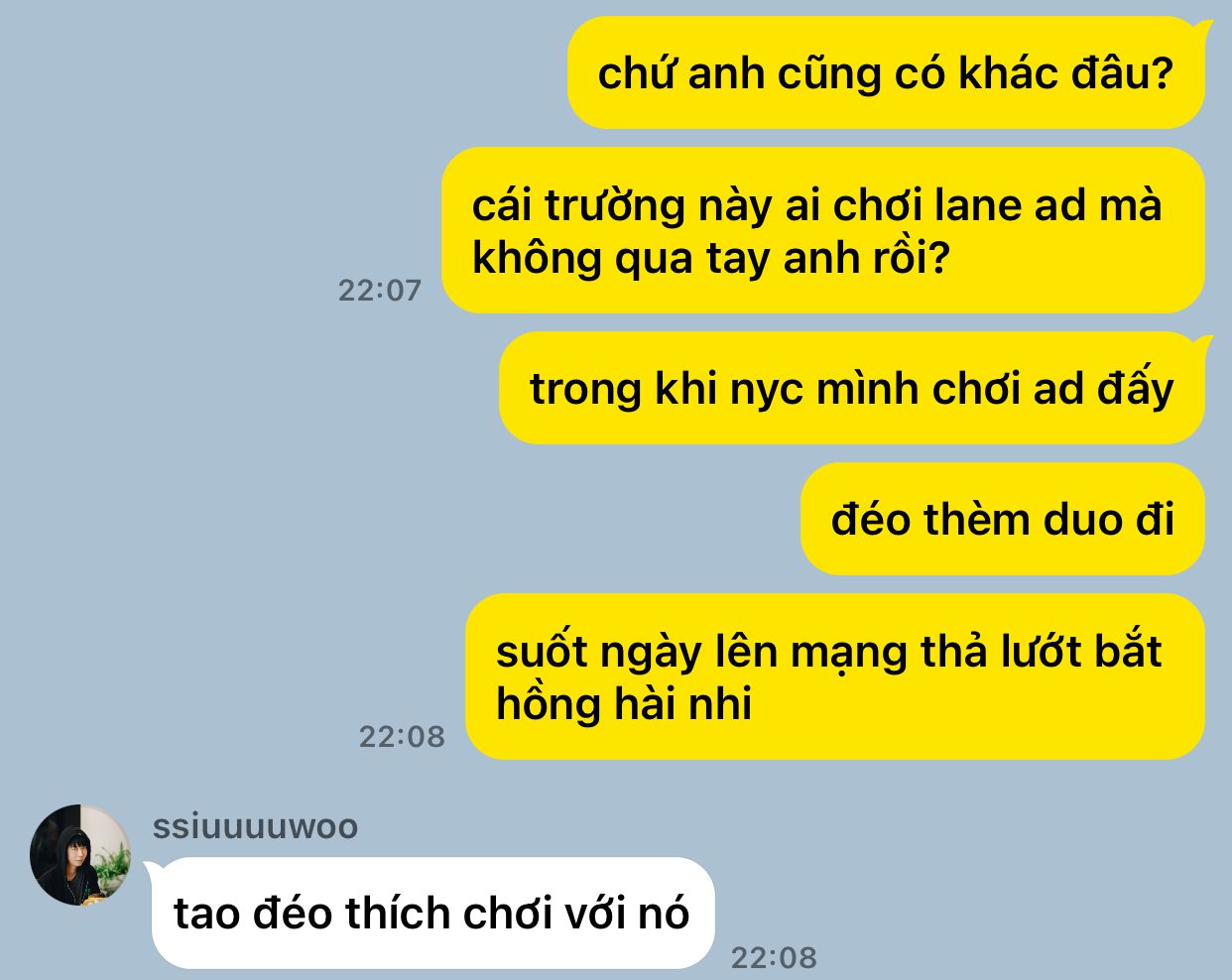Select the "chứ anh cũng có khác đâu?" message
The height and width of the screenshot is (980, 1232).
click(886, 72)
